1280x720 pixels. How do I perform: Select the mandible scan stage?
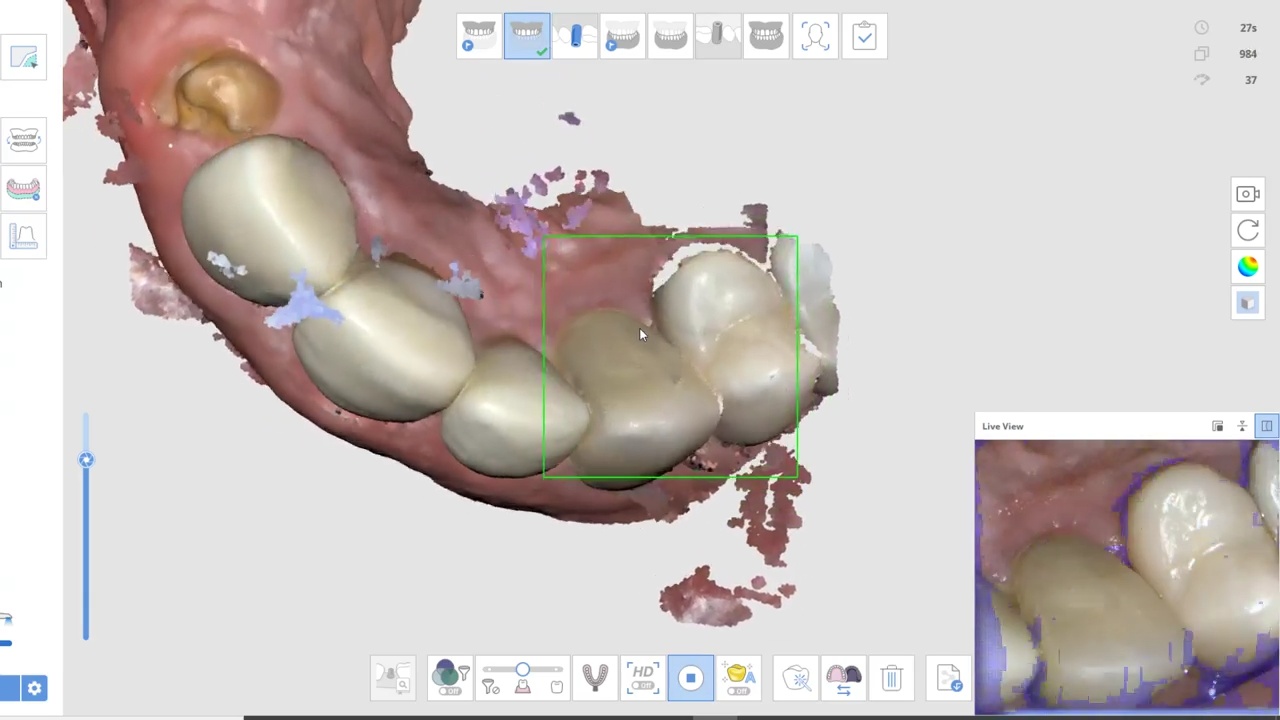click(x=670, y=36)
